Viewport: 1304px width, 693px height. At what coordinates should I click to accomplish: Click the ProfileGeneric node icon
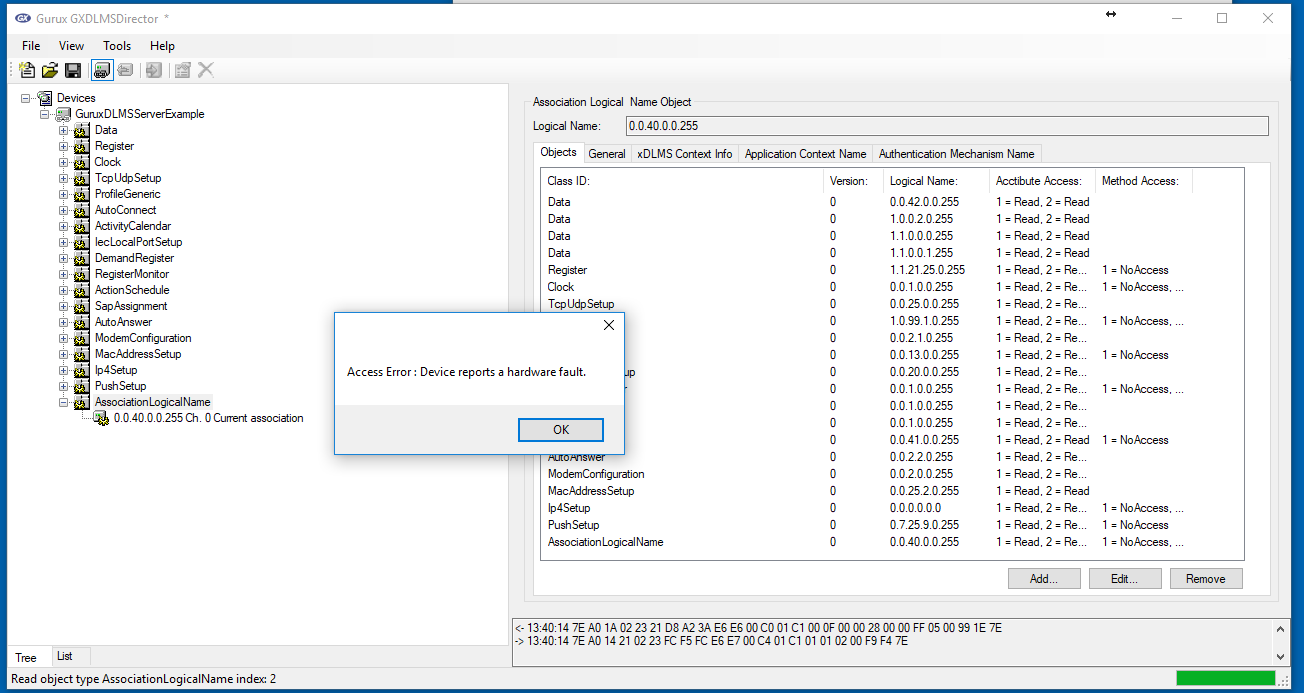tap(82, 194)
